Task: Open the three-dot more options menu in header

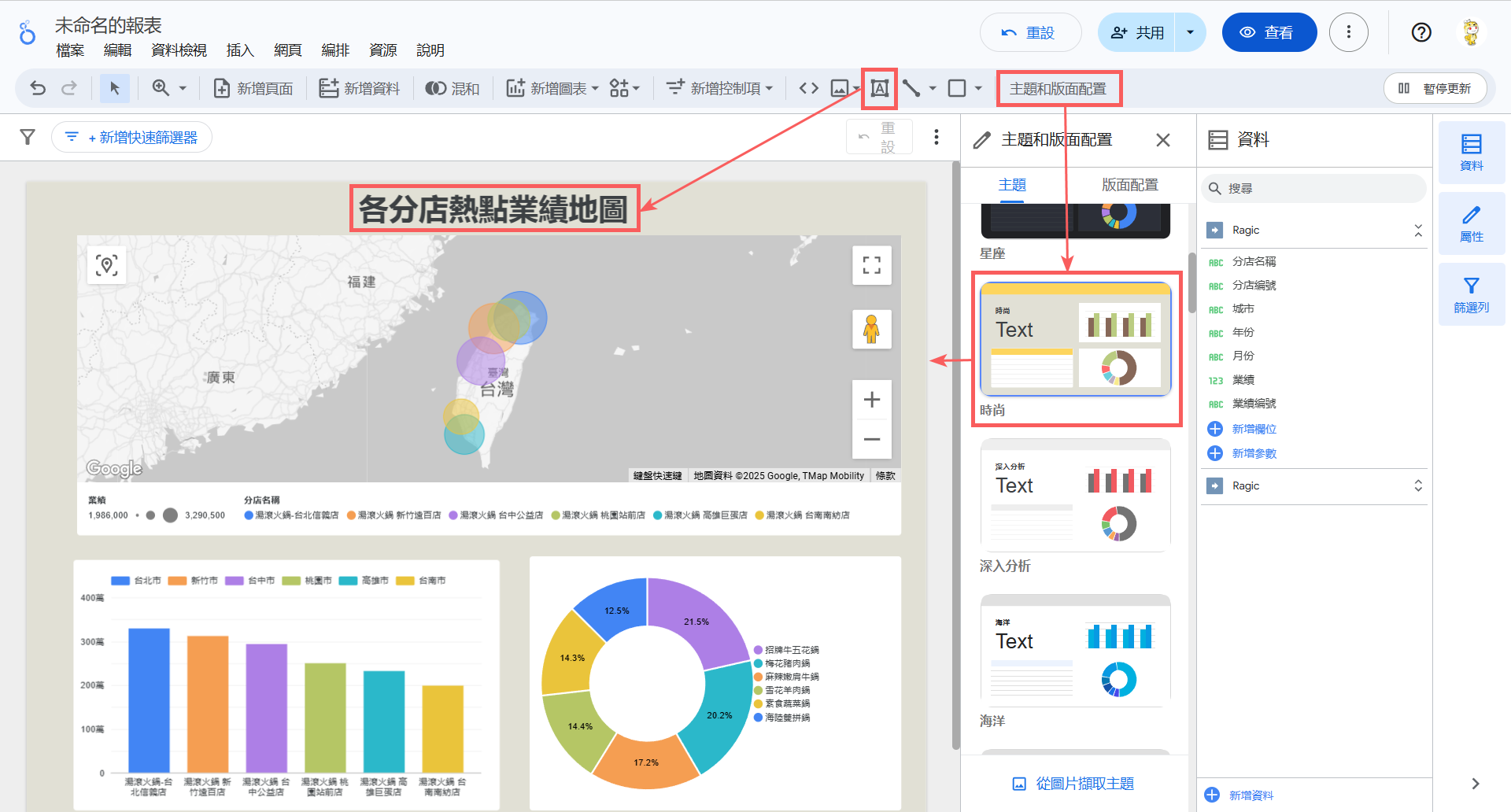Action: [x=1349, y=32]
